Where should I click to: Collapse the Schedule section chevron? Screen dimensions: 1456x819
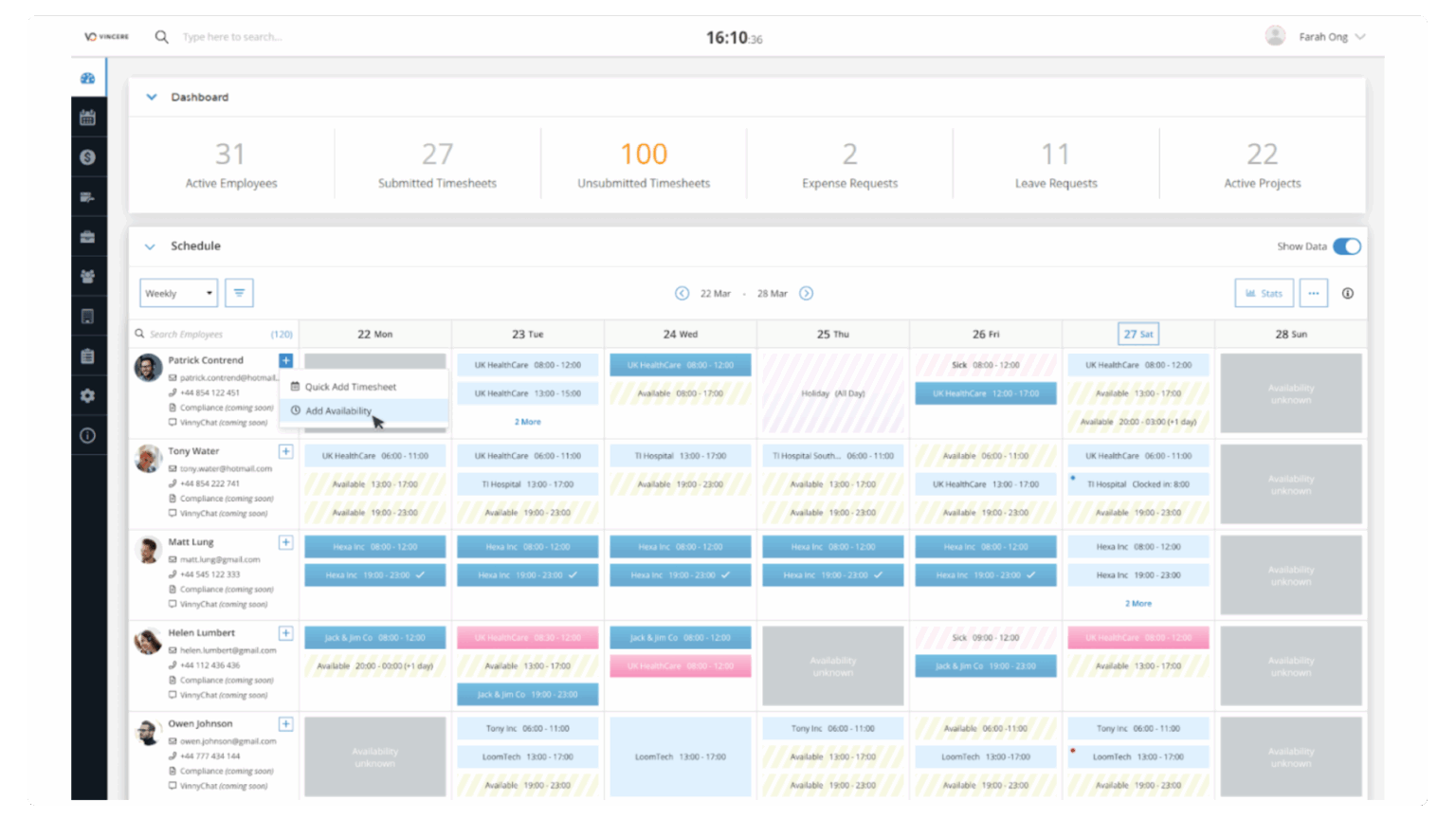tap(150, 246)
